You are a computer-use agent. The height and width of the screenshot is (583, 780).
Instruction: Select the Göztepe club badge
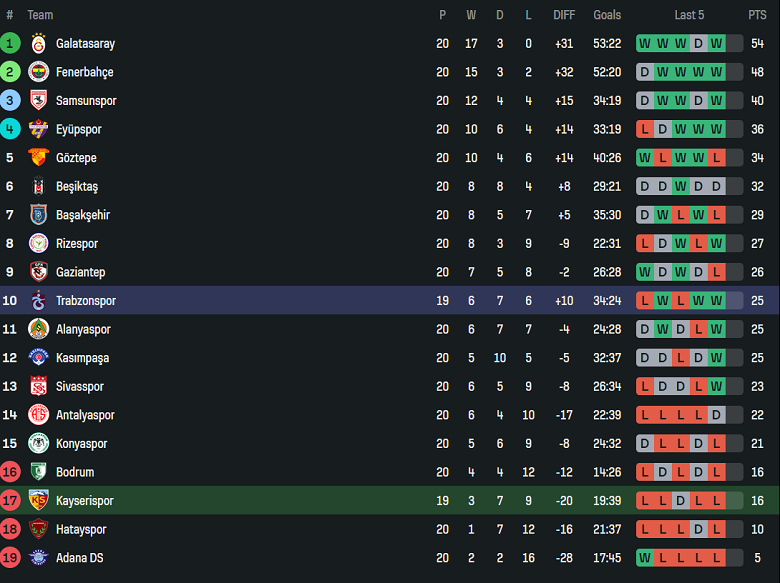click(39, 158)
